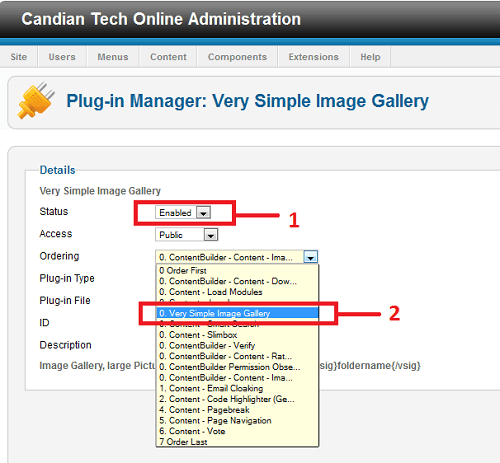Select '0 Order First' in Ordering list

click(x=237, y=270)
